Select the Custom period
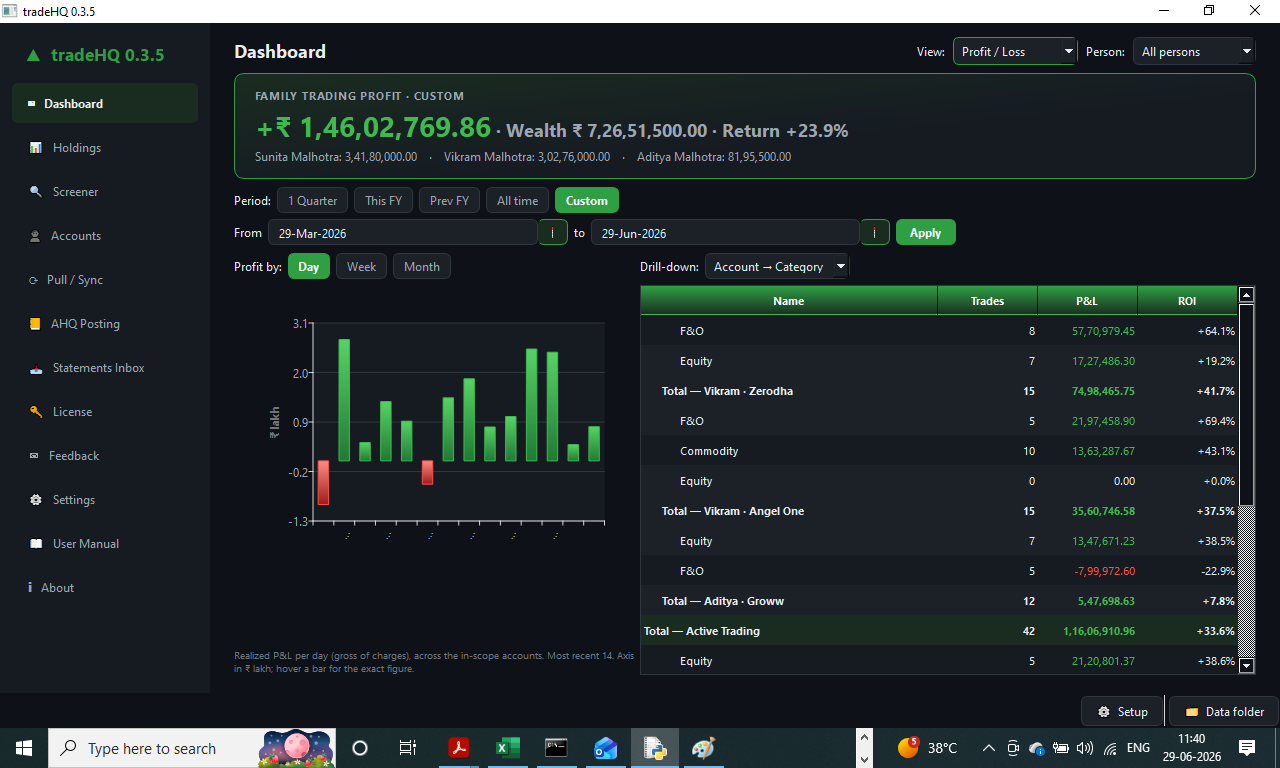The height and width of the screenshot is (768, 1280). point(587,201)
